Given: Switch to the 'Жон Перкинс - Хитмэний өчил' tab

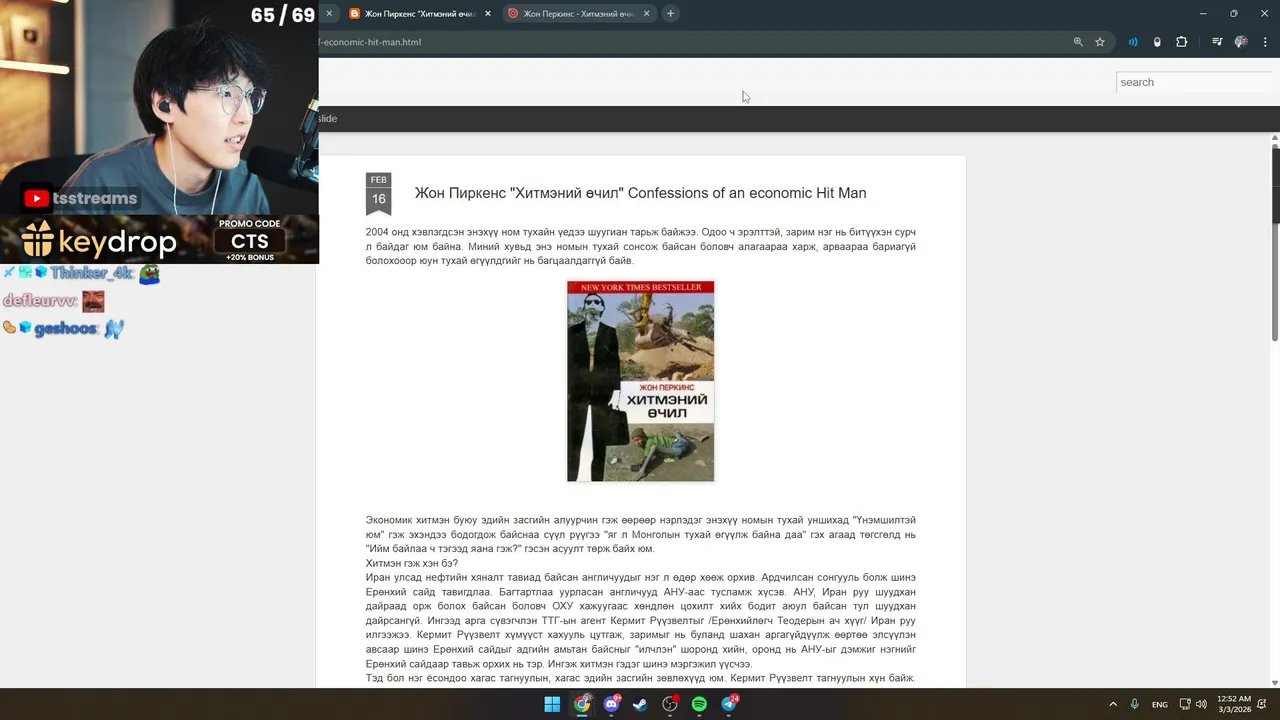Looking at the screenshot, I should coord(577,14).
